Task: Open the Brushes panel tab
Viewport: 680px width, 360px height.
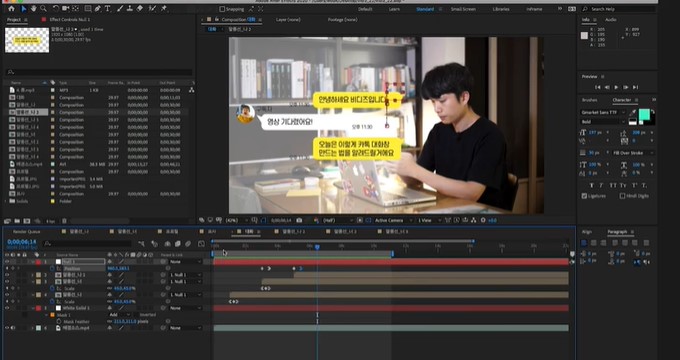Action: [x=589, y=100]
